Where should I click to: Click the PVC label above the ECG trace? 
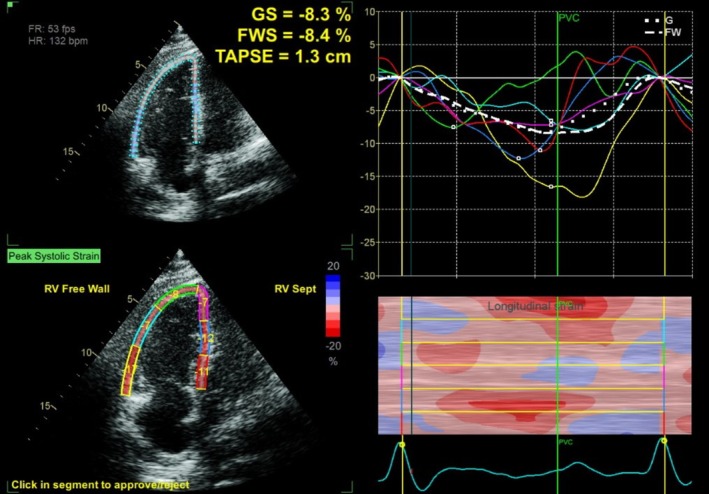tap(565, 442)
